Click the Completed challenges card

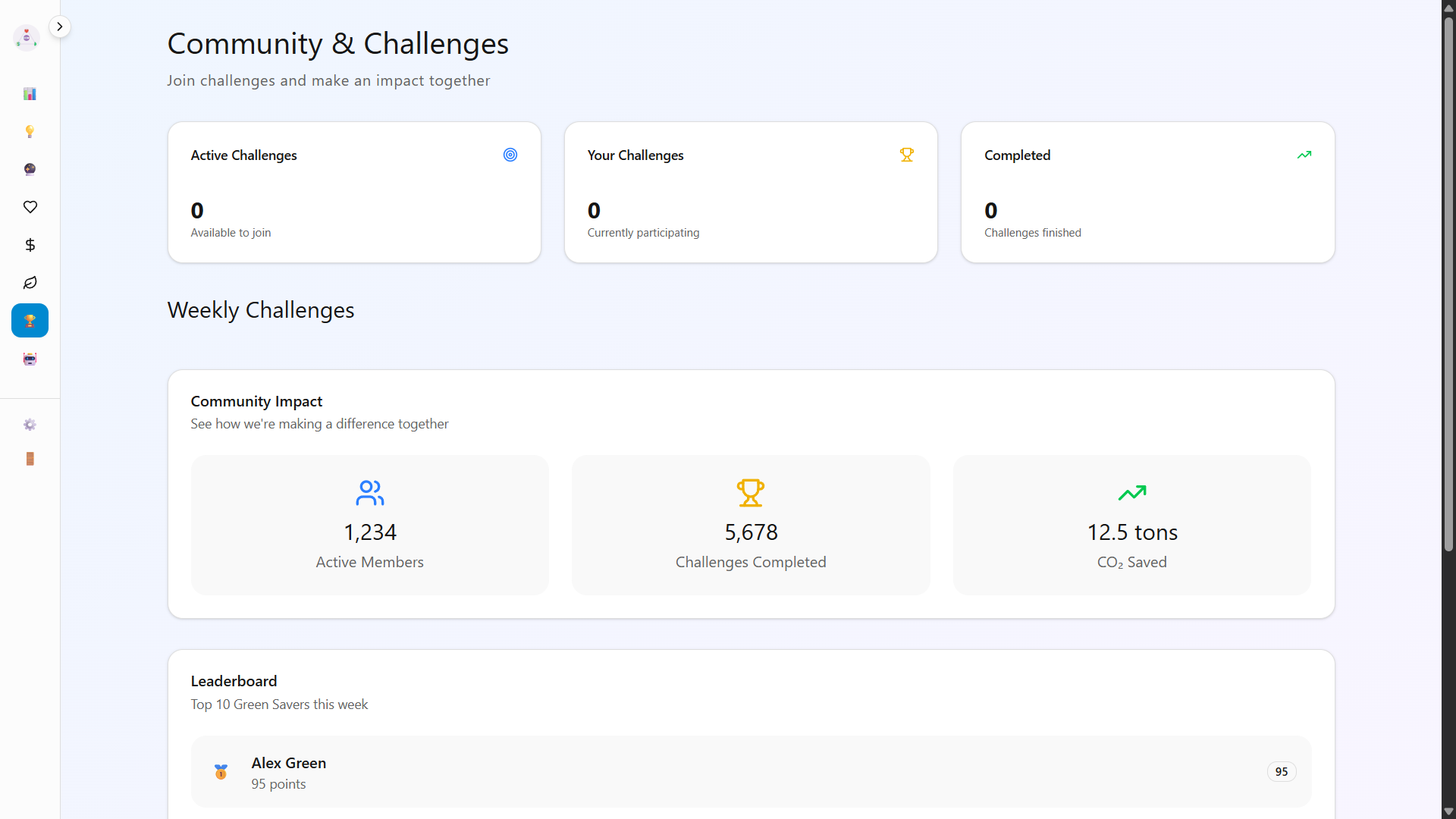[x=1147, y=193]
